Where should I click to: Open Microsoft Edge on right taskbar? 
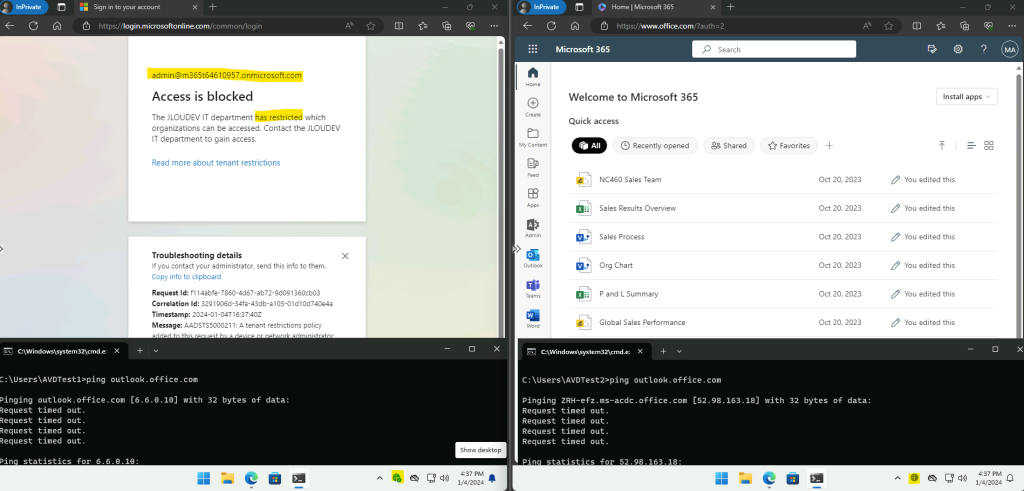point(769,478)
